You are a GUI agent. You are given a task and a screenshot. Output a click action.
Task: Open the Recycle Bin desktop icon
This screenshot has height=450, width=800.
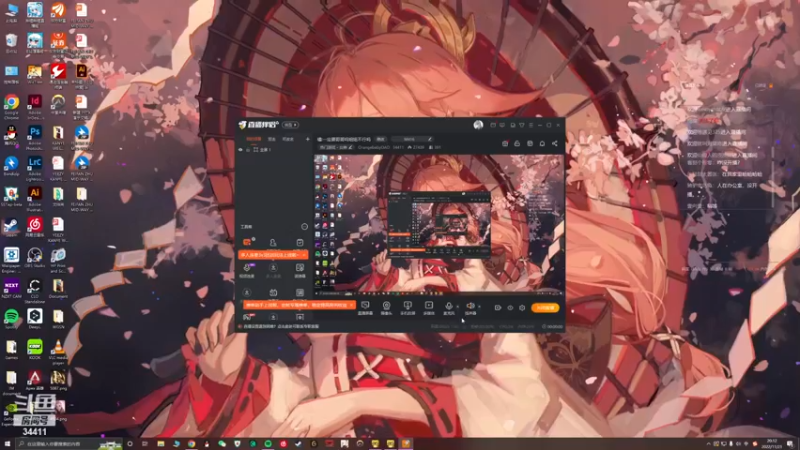click(x=11, y=43)
